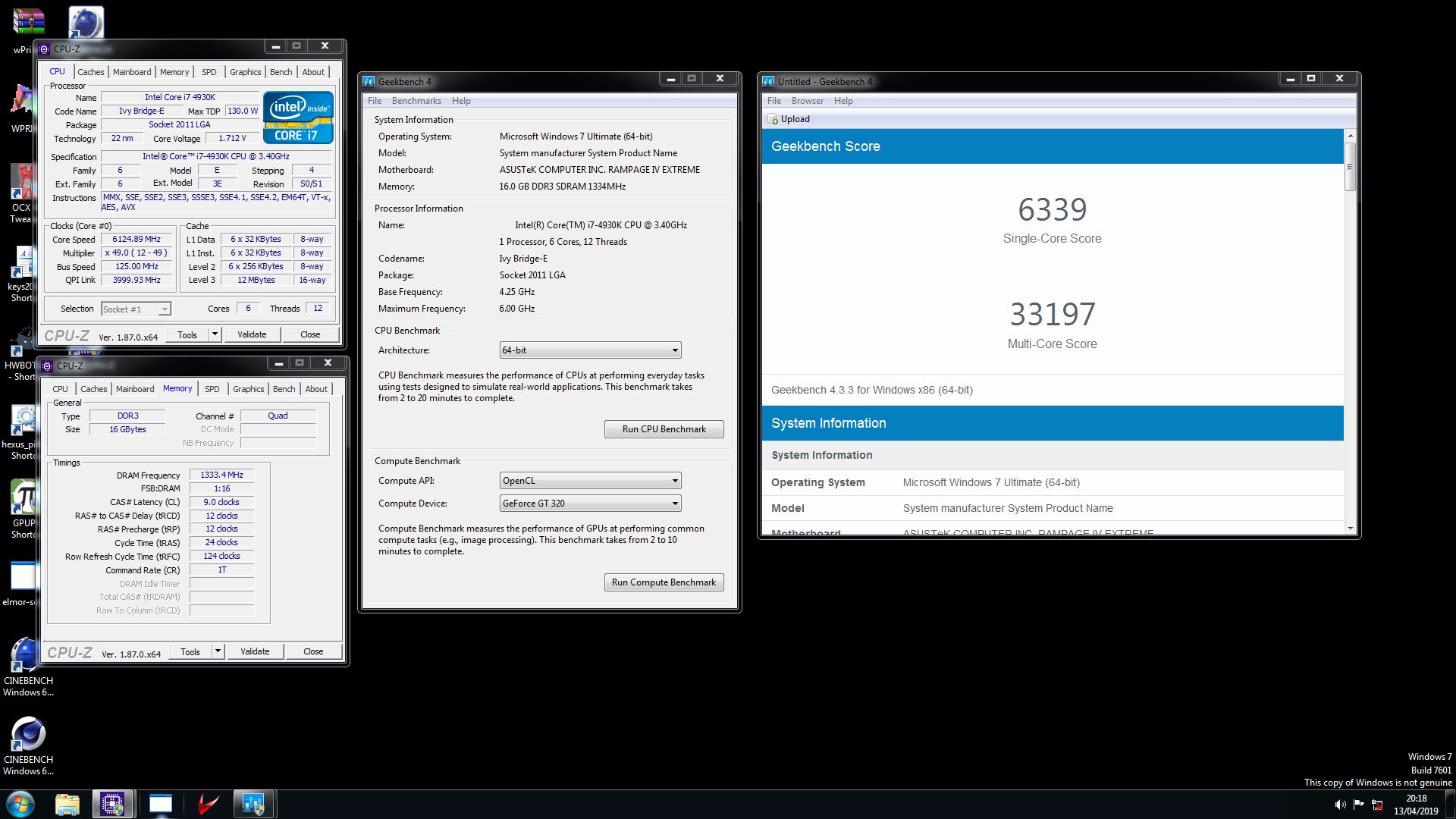Click the Untitled - Geekbench 4 title bar icon
This screenshot has height=819, width=1456.
pyautogui.click(x=768, y=81)
